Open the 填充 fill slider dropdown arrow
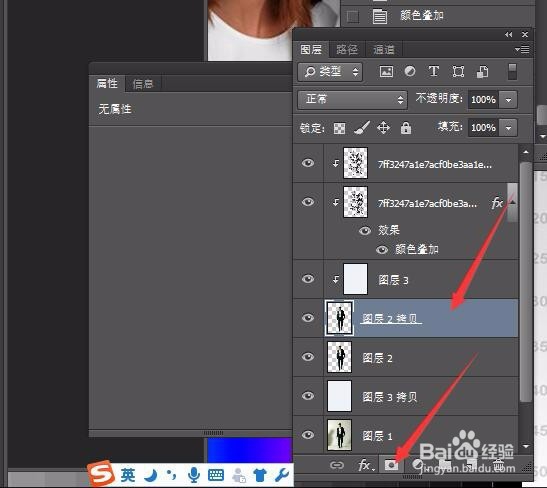Image resolution: width=547 pixels, height=488 pixels. coord(509,128)
